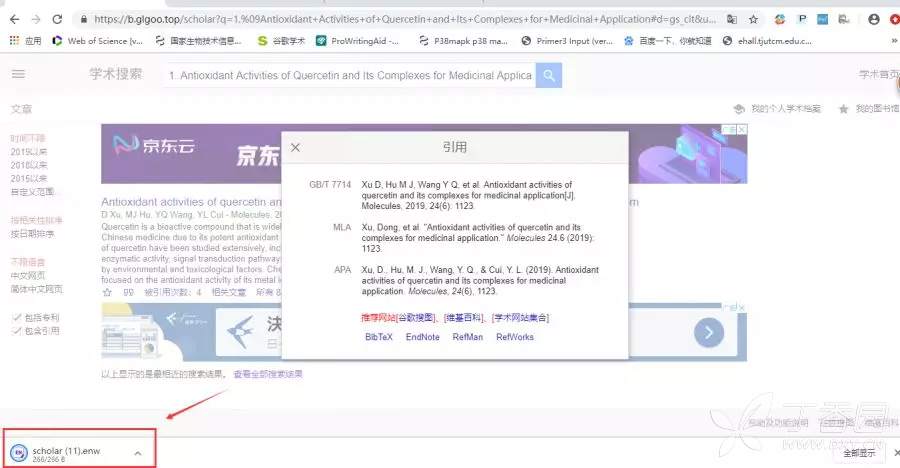The height and width of the screenshot is (468, 900).
Task: Select the 不限语言 language filter
Action: [x=28, y=262]
